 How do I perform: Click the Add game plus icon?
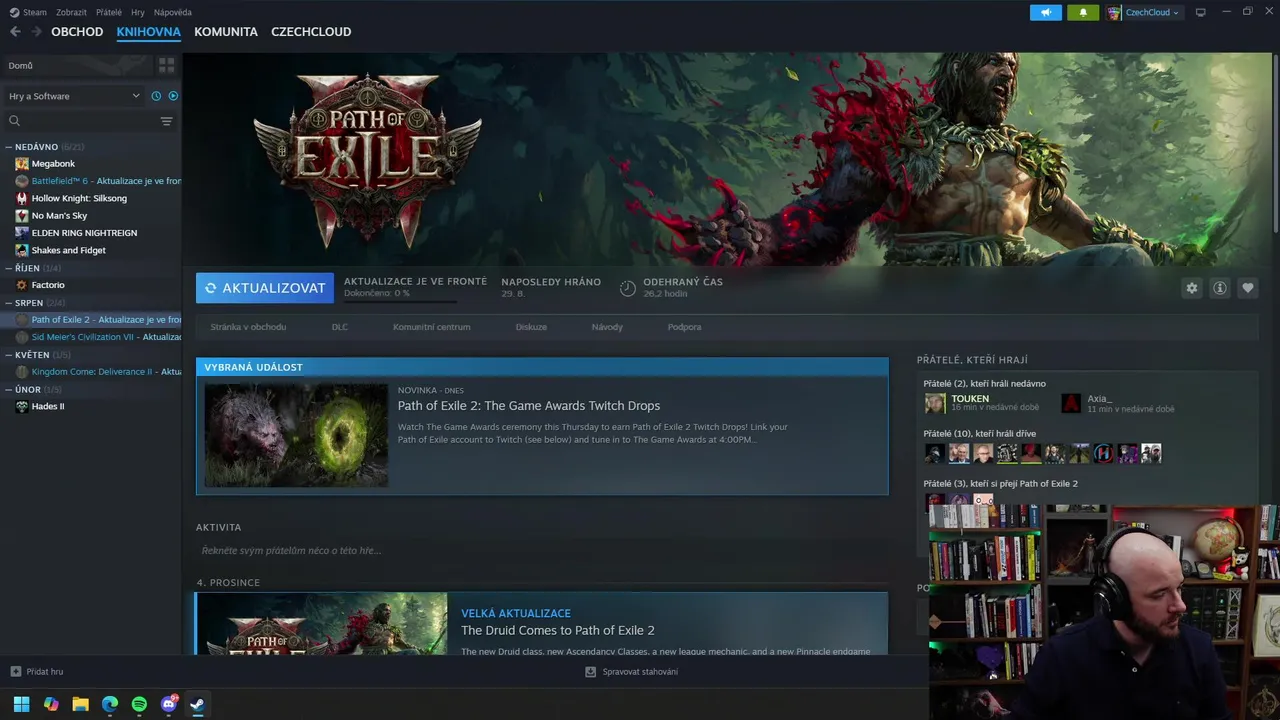[15, 672]
